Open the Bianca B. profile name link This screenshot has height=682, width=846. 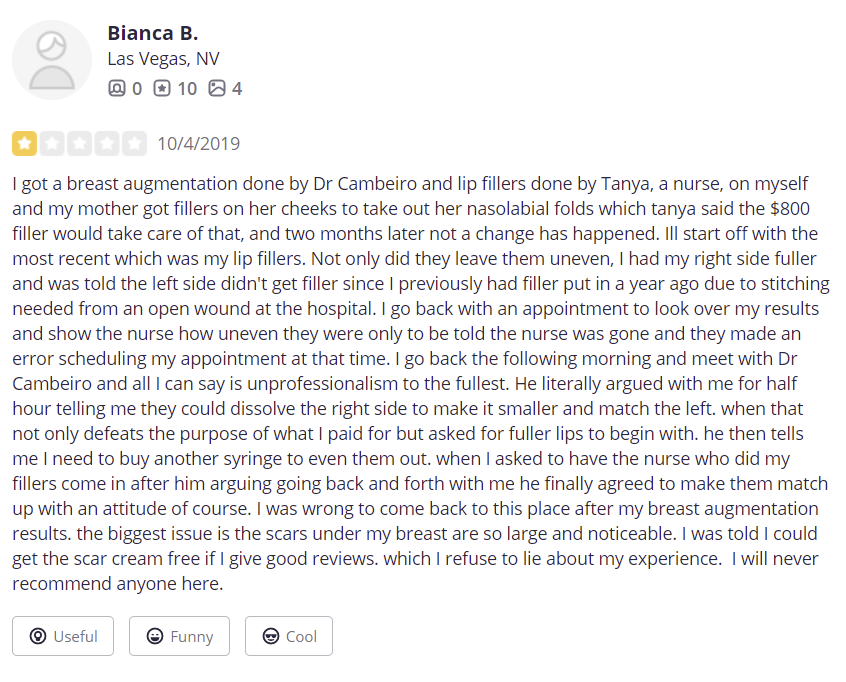(x=153, y=33)
